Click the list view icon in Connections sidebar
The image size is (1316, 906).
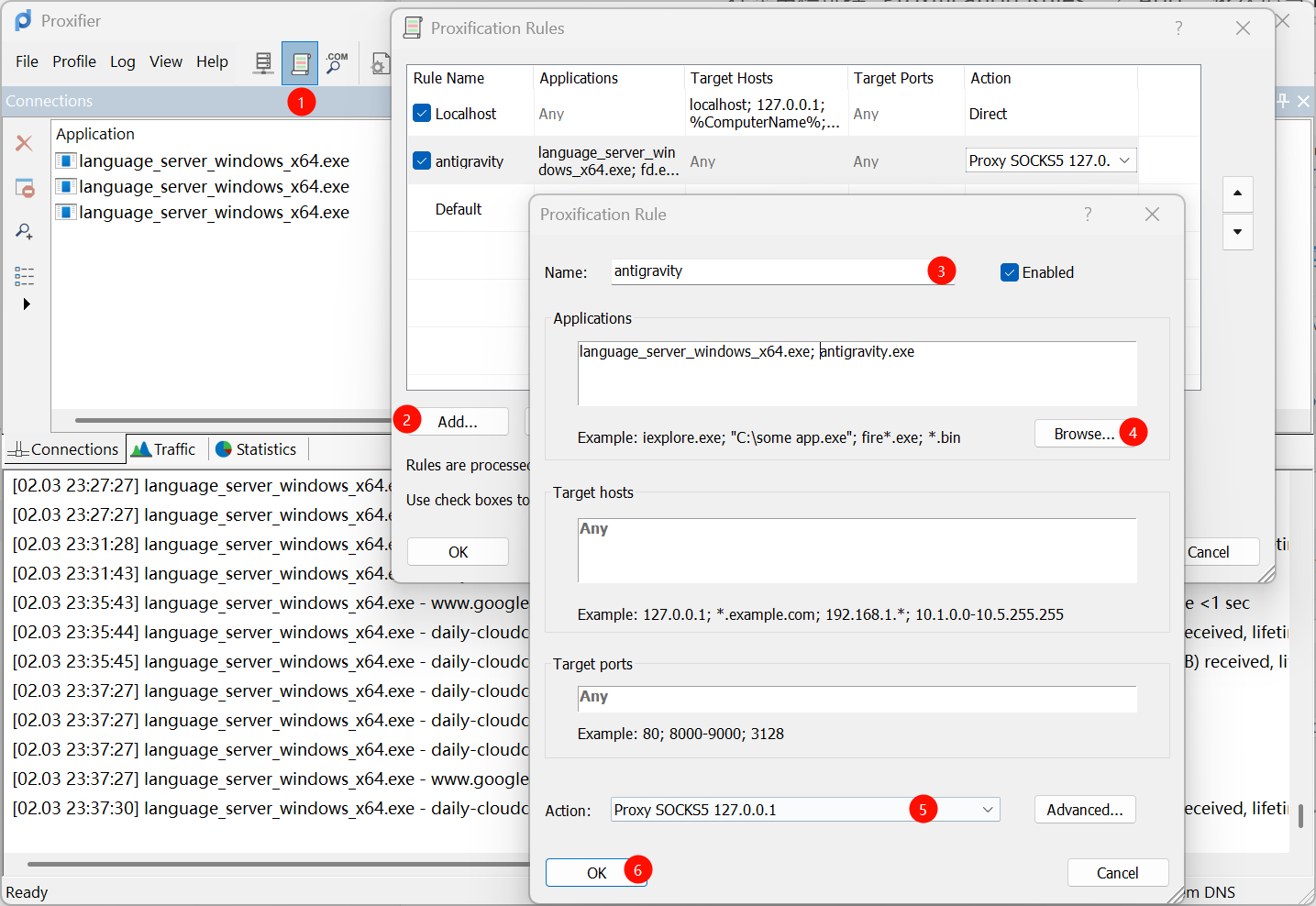pyautogui.click(x=25, y=275)
